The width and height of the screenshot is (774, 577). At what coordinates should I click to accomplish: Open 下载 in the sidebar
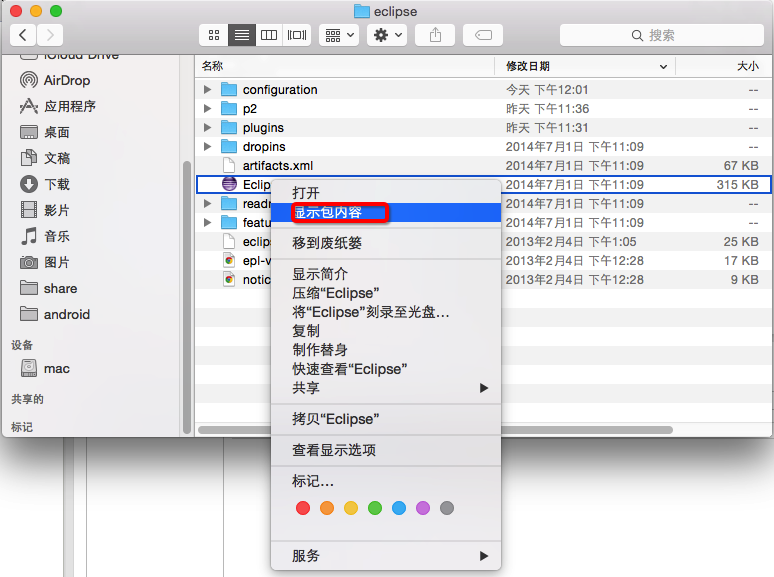pyautogui.click(x=44, y=184)
